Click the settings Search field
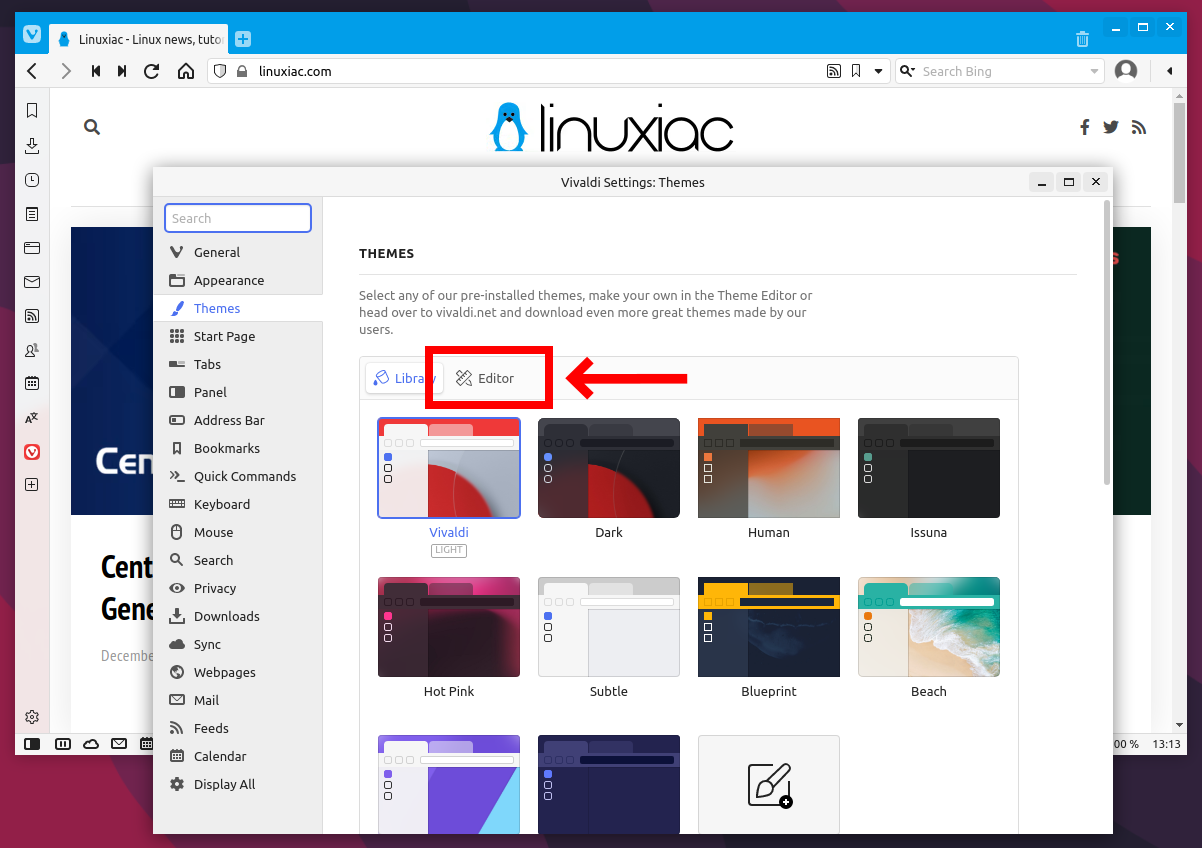Screen dimensions: 1202x848 [x=238, y=218]
